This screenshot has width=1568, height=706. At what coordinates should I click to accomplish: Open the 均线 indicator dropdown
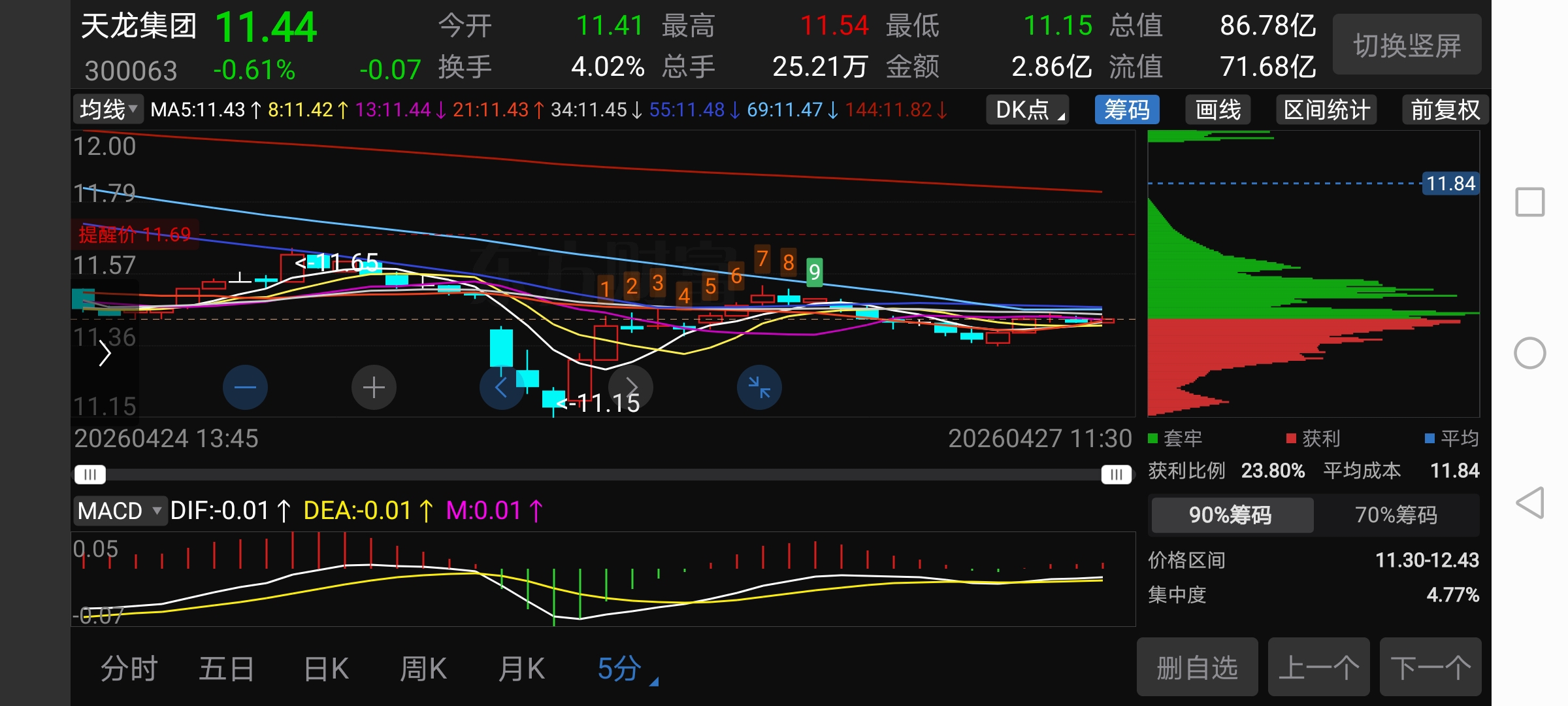[x=108, y=109]
